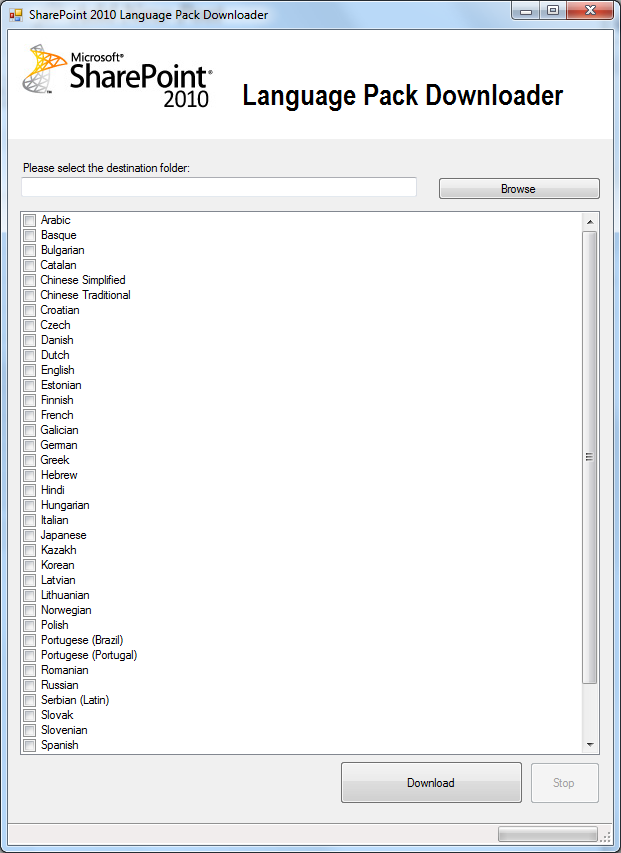The image size is (621, 853).
Task: Maximize the Language Pack Downloader window
Action: [552, 10]
